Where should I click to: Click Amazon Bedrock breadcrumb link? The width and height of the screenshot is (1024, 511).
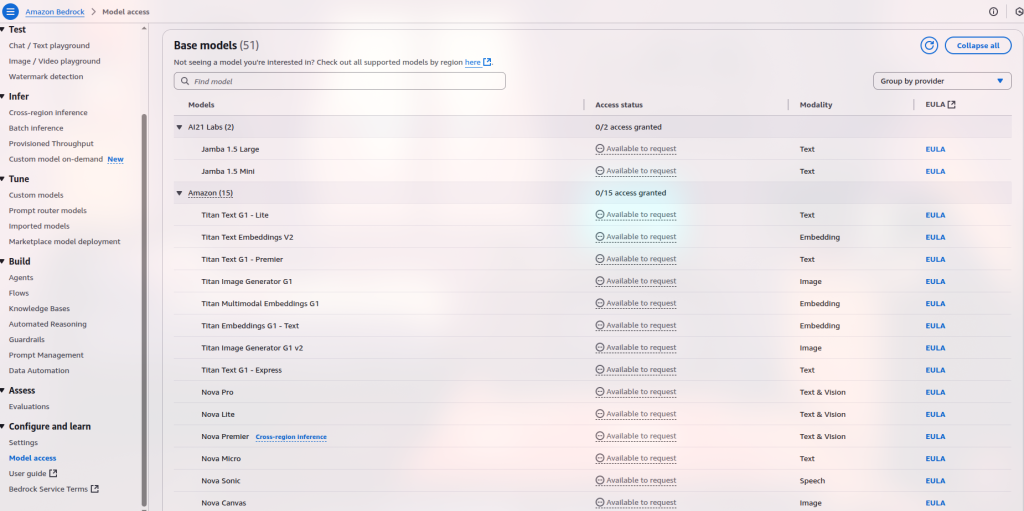click(55, 12)
